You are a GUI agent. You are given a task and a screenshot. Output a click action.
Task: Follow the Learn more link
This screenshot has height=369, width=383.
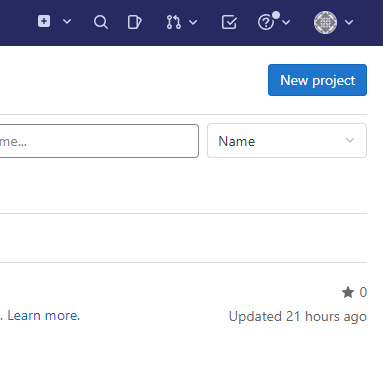[44, 315]
